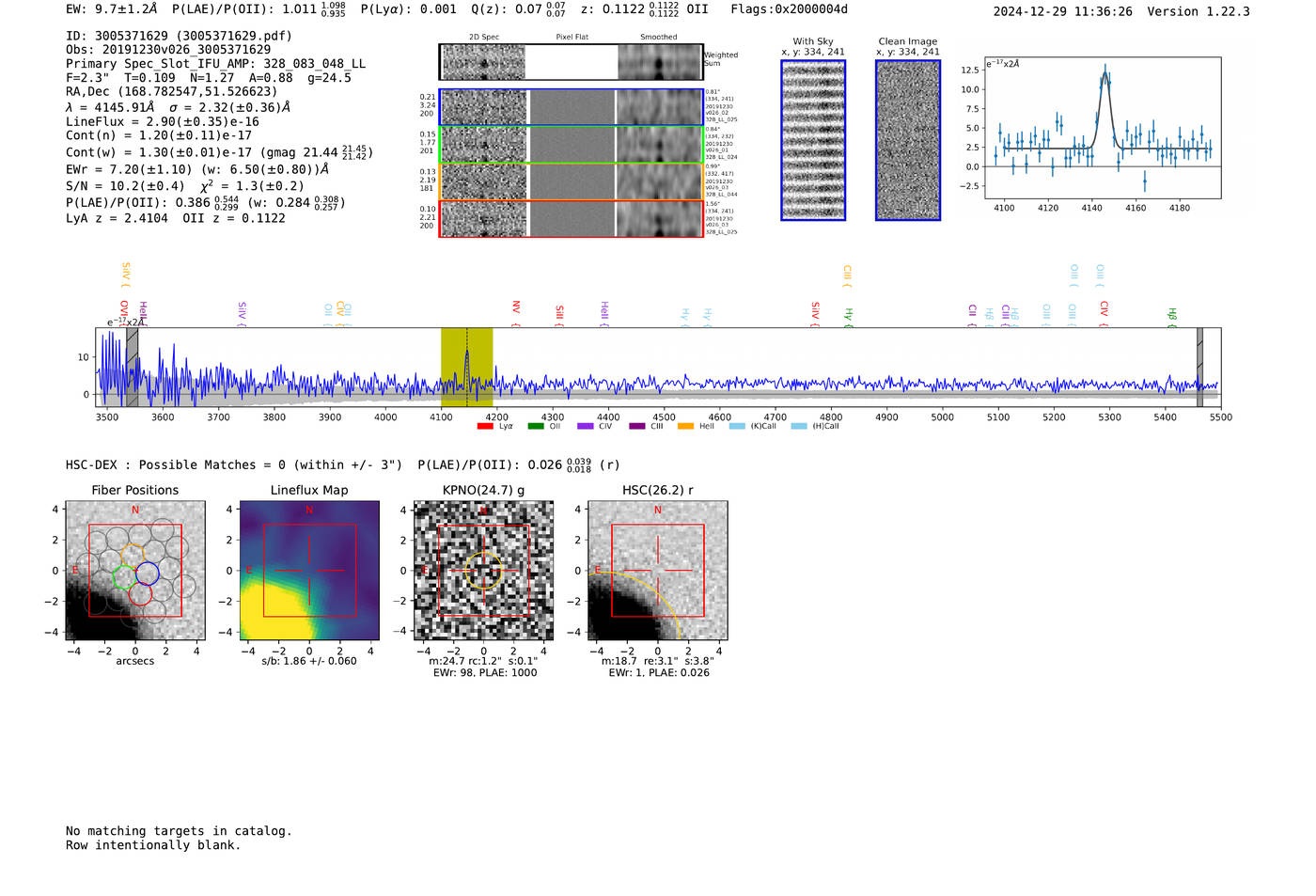Click the 'm:18.7 re:3.1" s:3.8"' caption

(x=658, y=661)
